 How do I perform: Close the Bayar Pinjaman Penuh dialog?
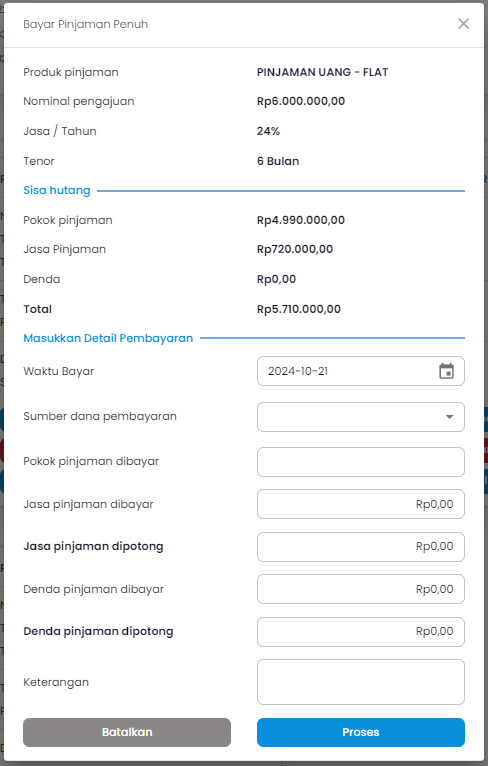(x=463, y=23)
